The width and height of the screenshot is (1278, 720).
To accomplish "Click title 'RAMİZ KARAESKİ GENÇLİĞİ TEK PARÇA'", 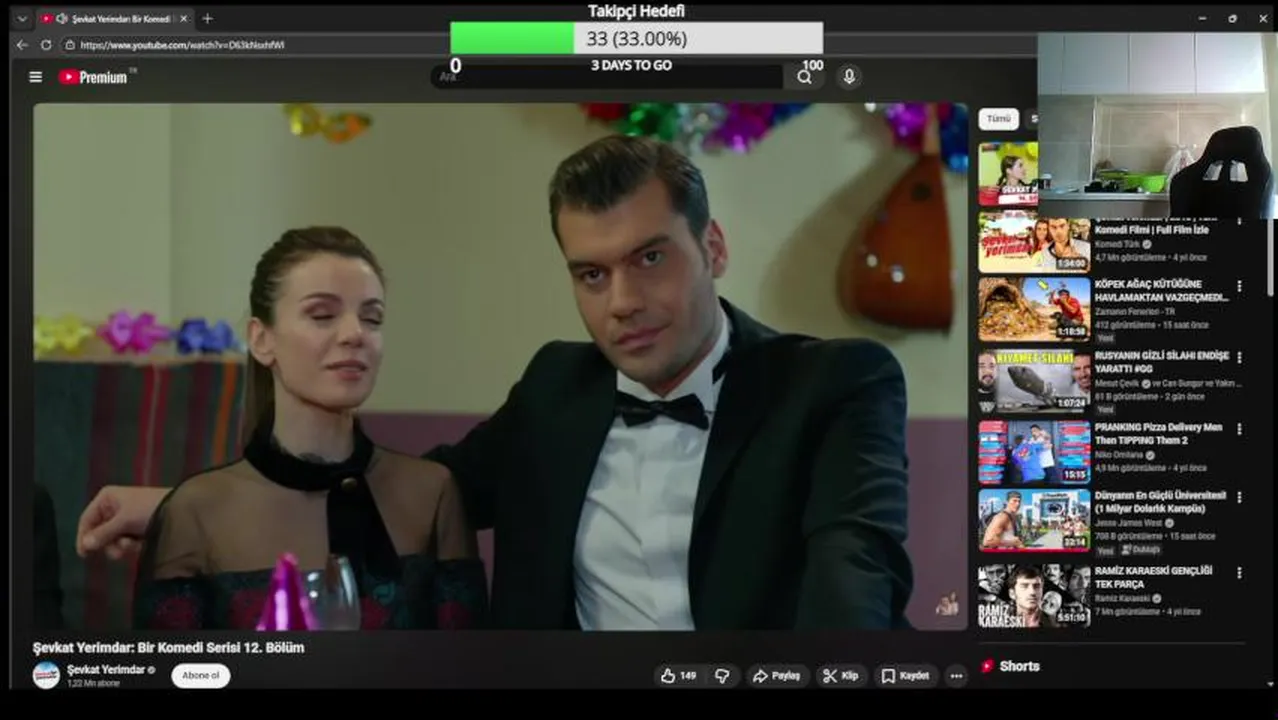I will click(1153, 577).
